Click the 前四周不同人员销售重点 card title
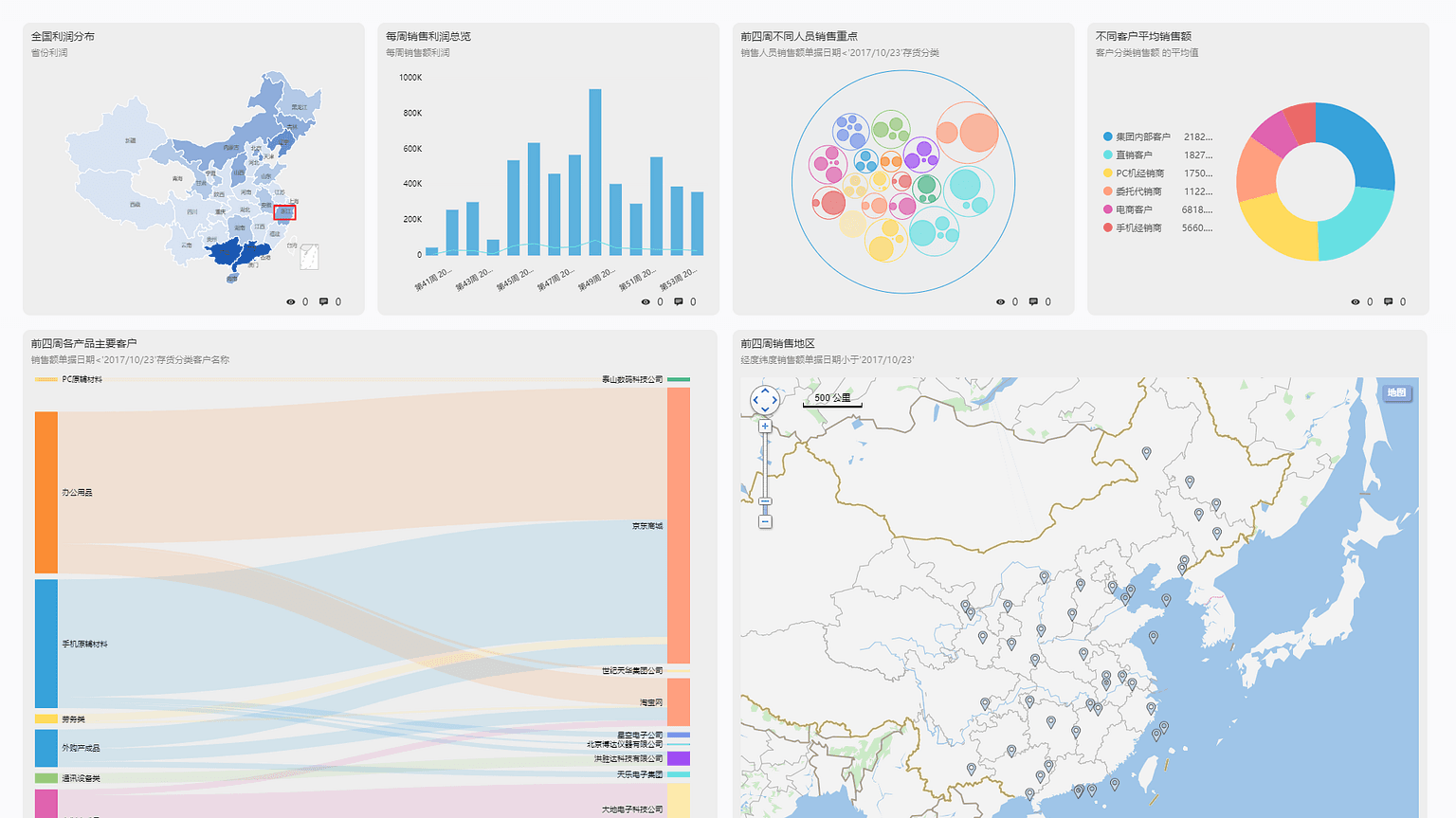This screenshot has height=818, width=1456. coord(799,36)
